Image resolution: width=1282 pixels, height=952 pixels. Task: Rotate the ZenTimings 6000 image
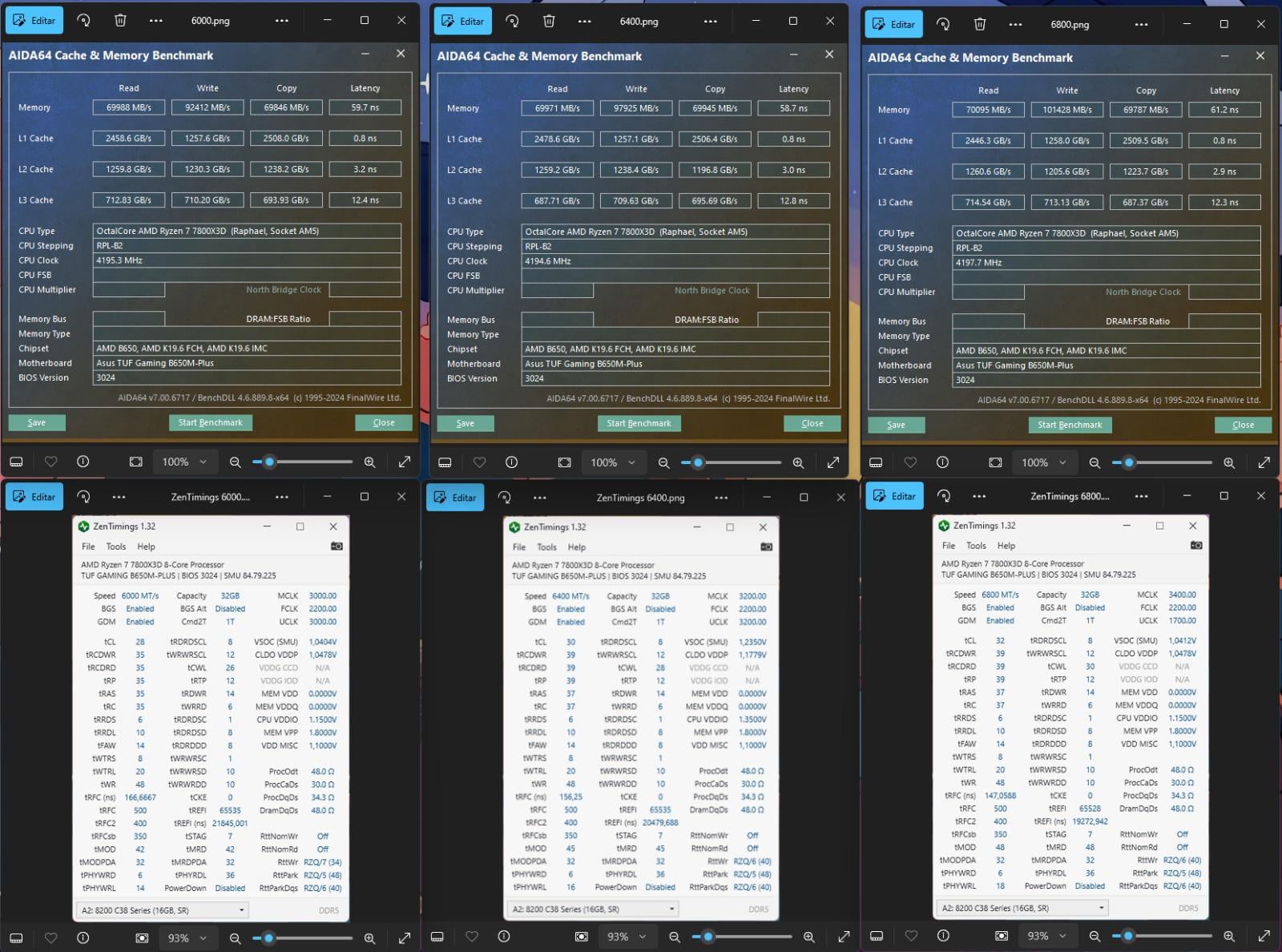[83, 497]
